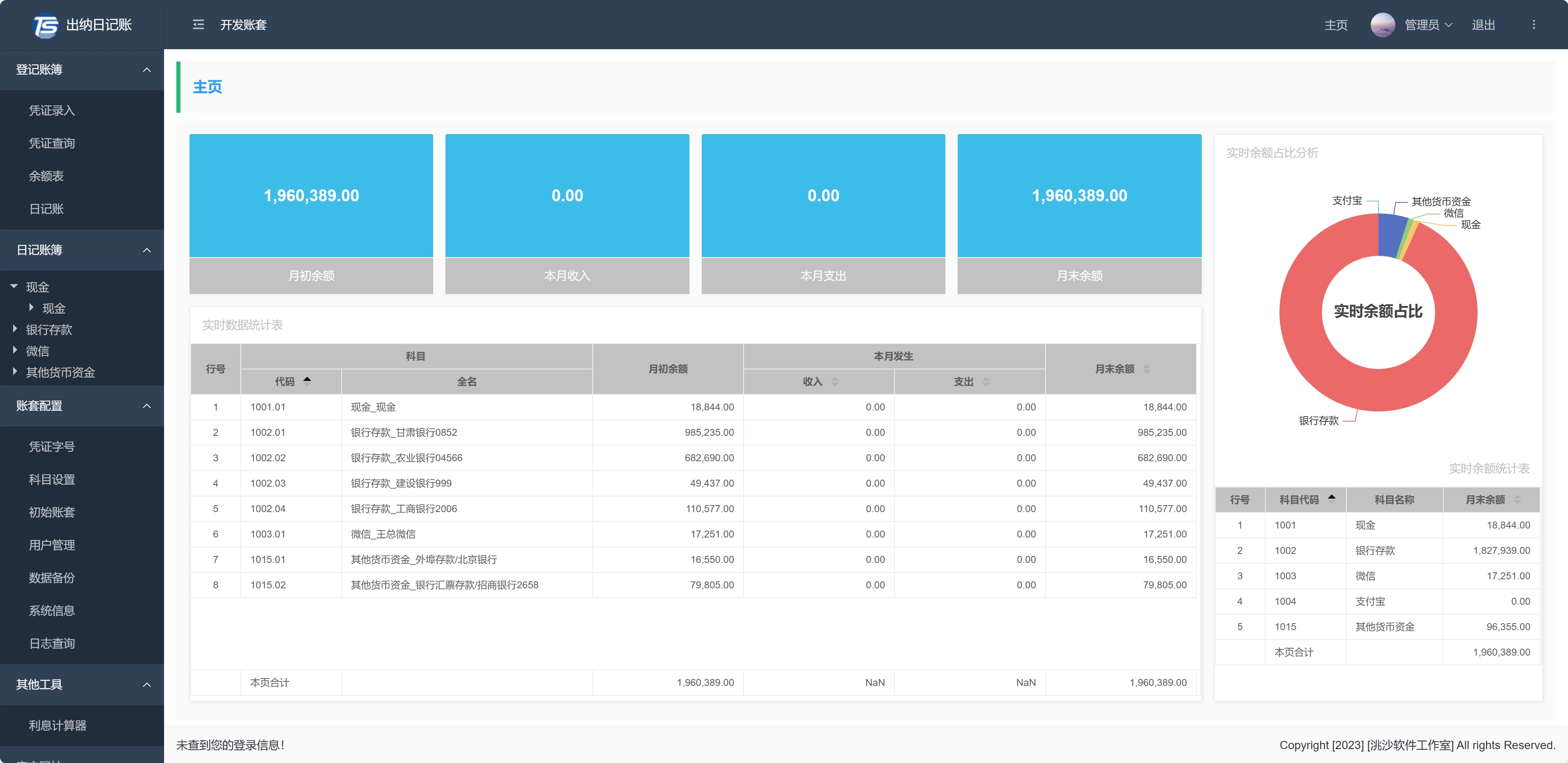Click the blue 其他货币资金 donut segment
Screen dimensions: 1568x763
[x=1392, y=235]
